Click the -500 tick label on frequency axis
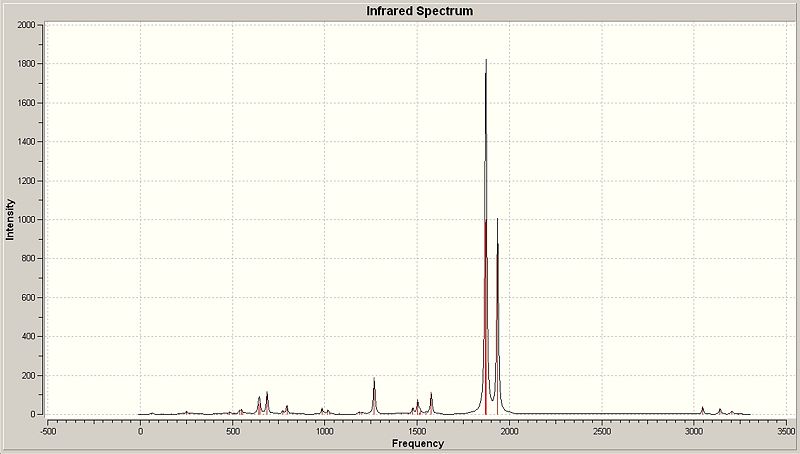This screenshot has height=454, width=800. pyautogui.click(x=48, y=431)
